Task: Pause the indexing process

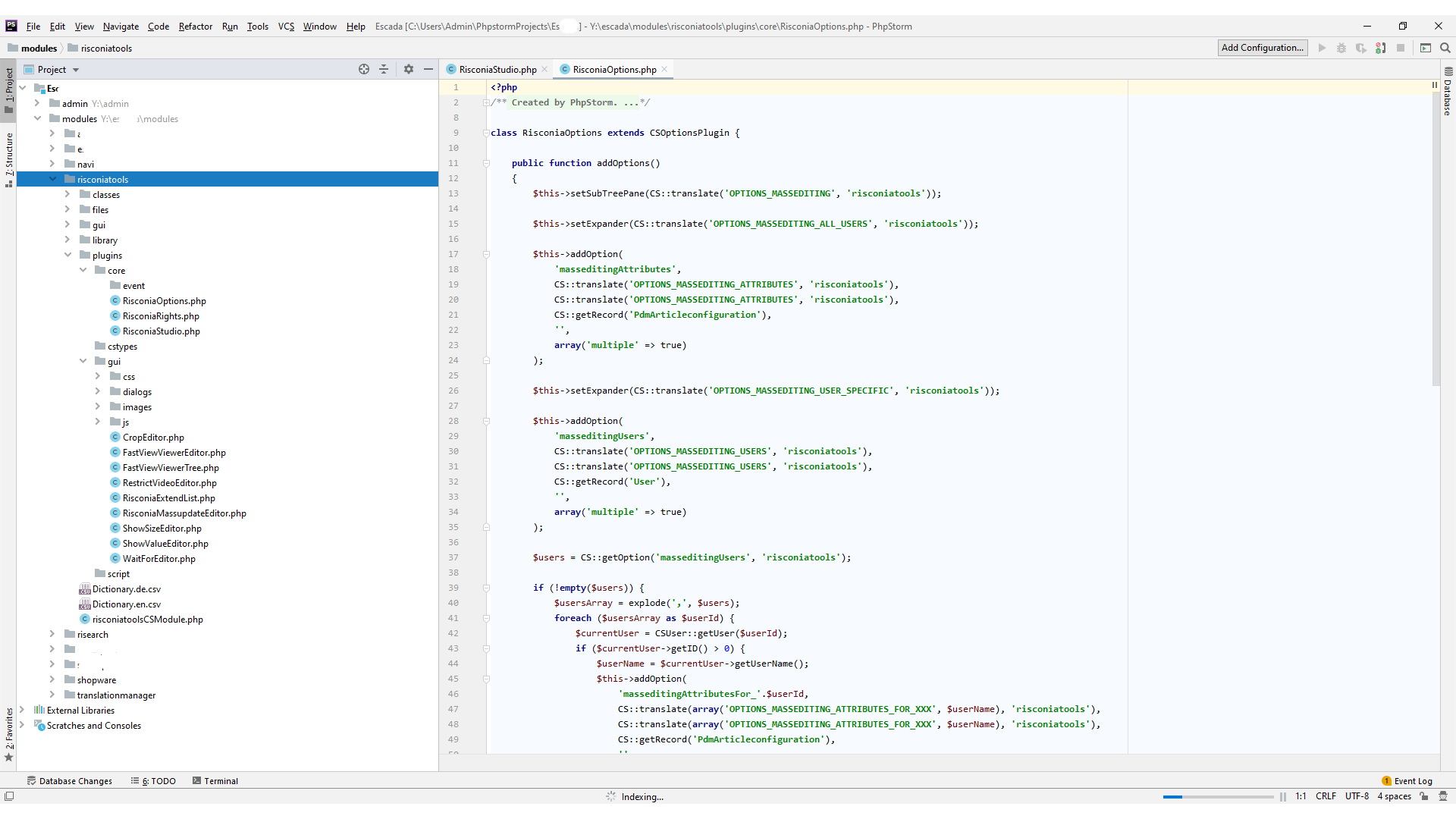Action: (x=1283, y=797)
